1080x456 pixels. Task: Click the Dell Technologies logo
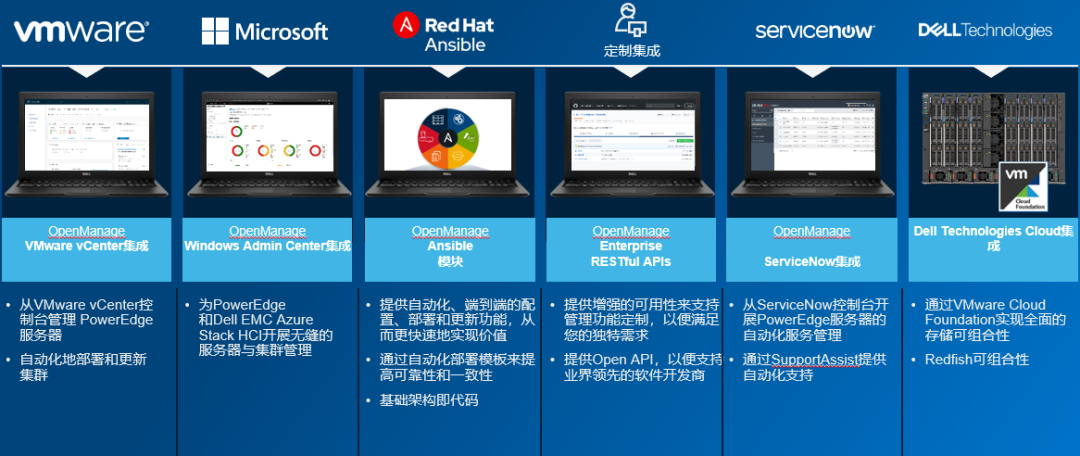click(985, 30)
